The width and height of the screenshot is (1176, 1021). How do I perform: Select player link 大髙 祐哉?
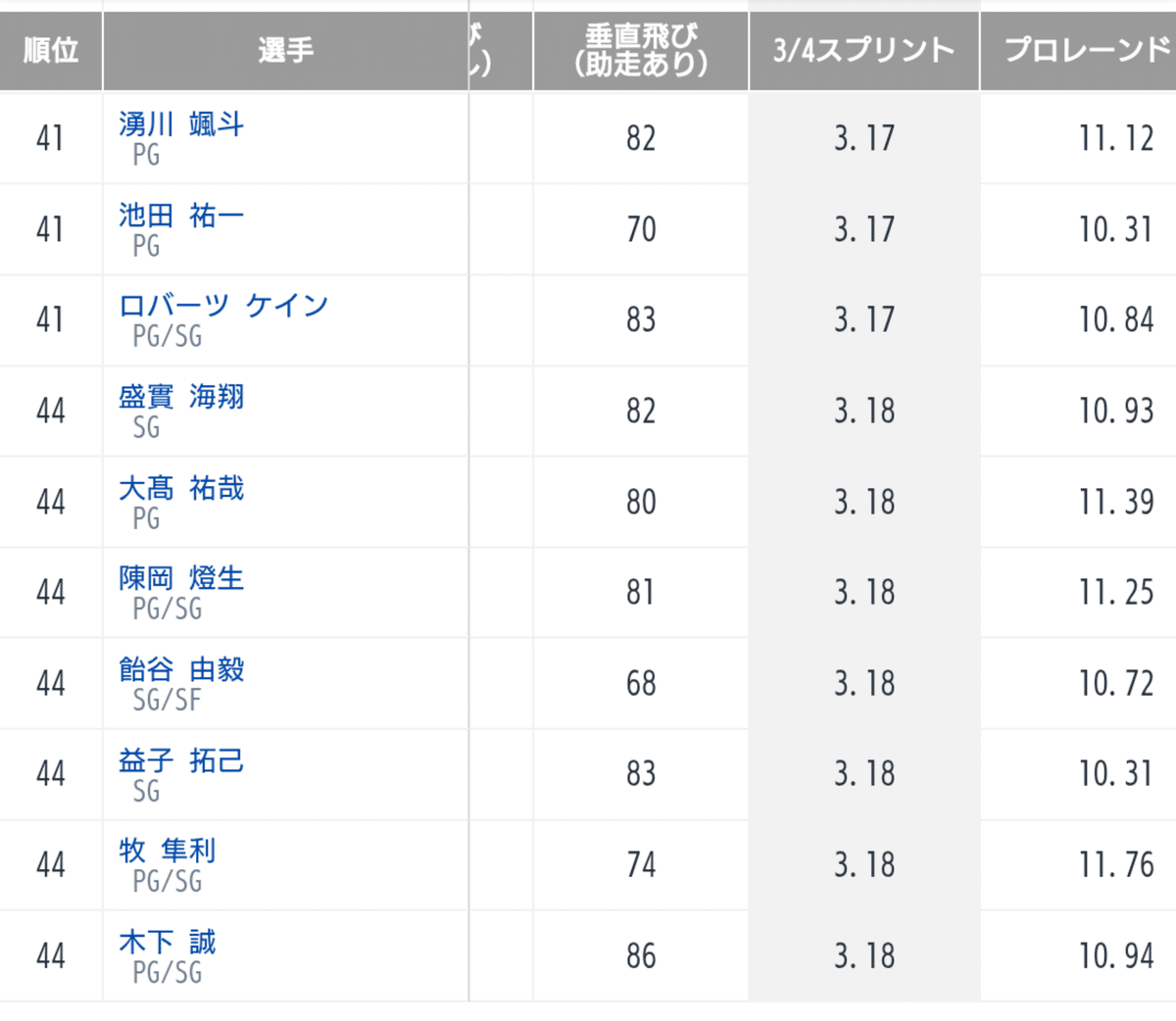(x=181, y=488)
